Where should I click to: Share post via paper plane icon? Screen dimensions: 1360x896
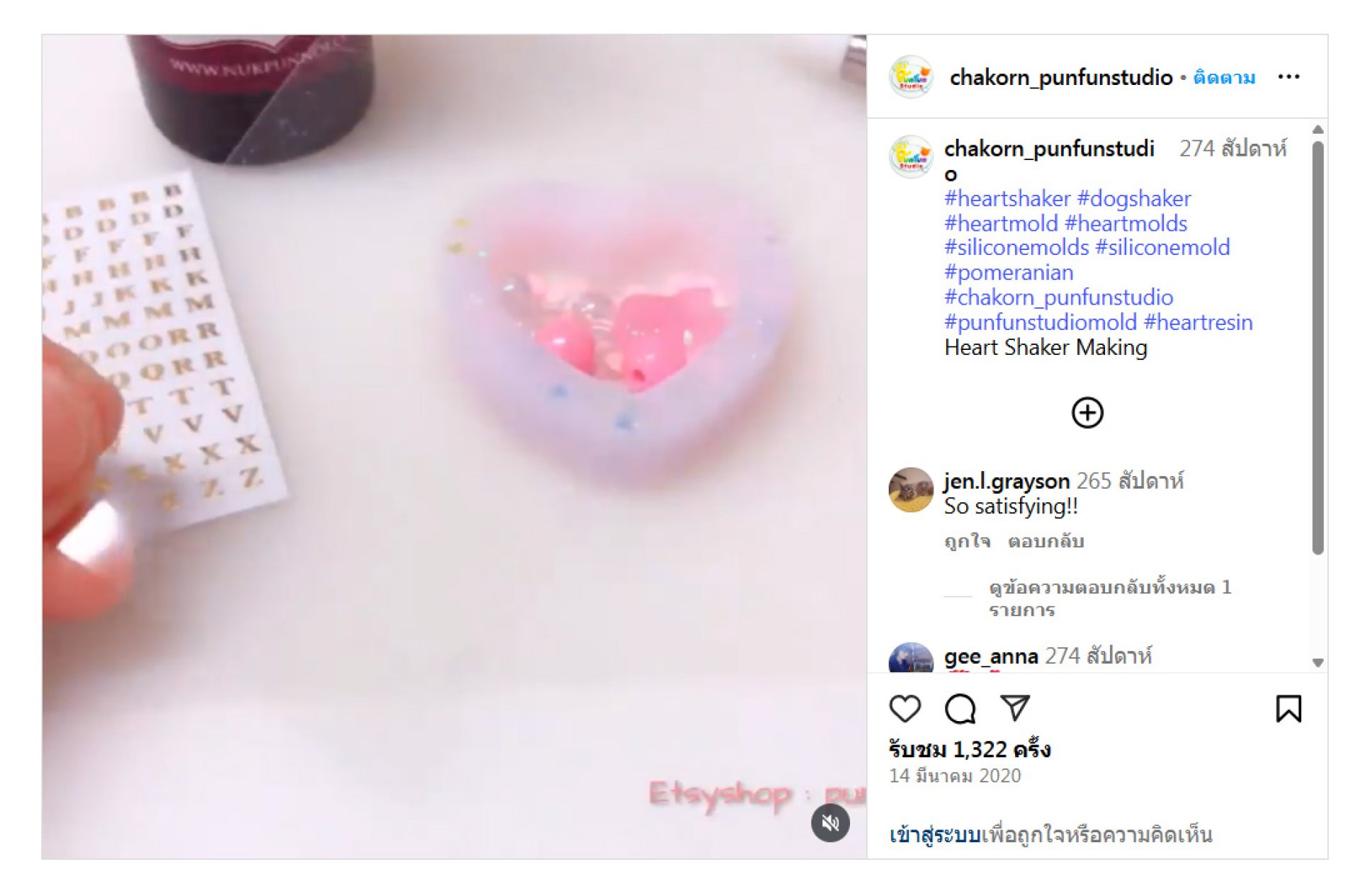click(1014, 708)
